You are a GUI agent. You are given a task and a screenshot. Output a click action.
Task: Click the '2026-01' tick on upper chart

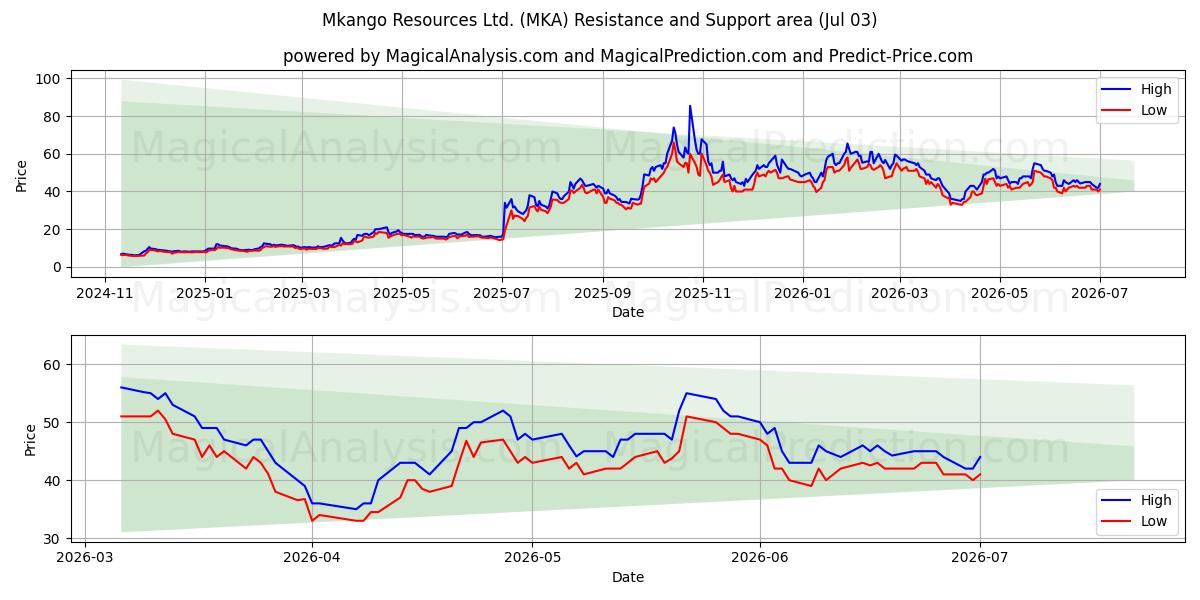(802, 292)
